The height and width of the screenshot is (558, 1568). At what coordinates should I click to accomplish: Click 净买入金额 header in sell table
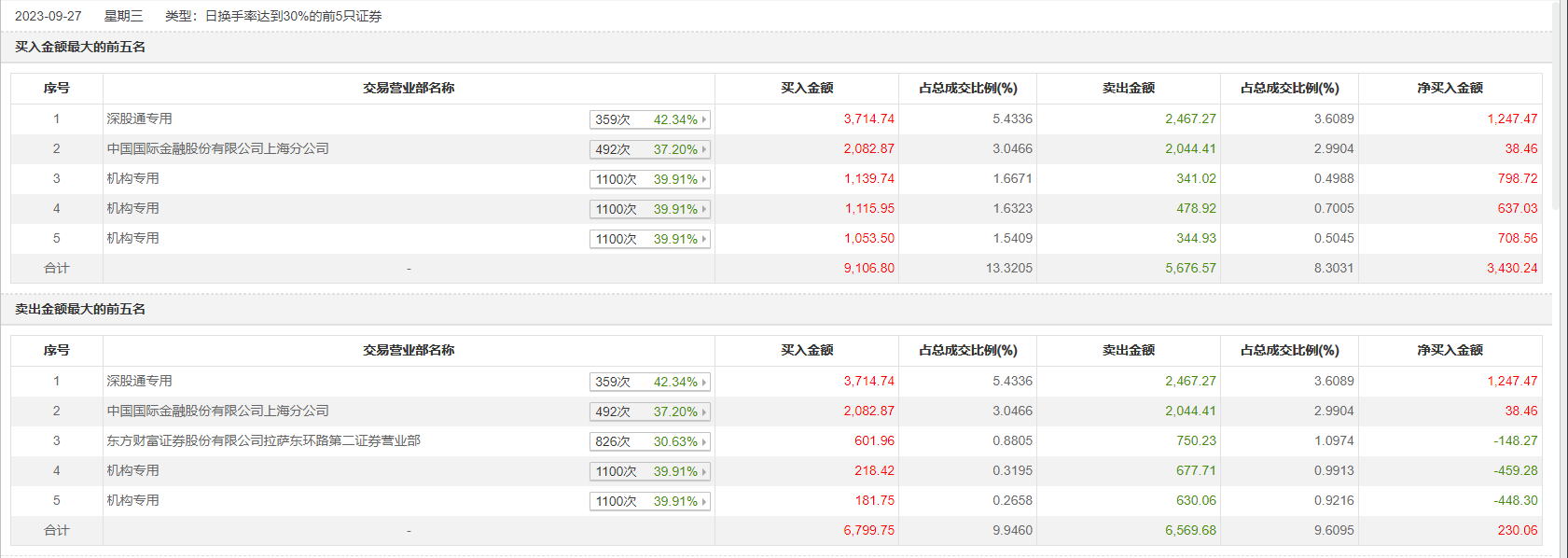(x=1450, y=350)
